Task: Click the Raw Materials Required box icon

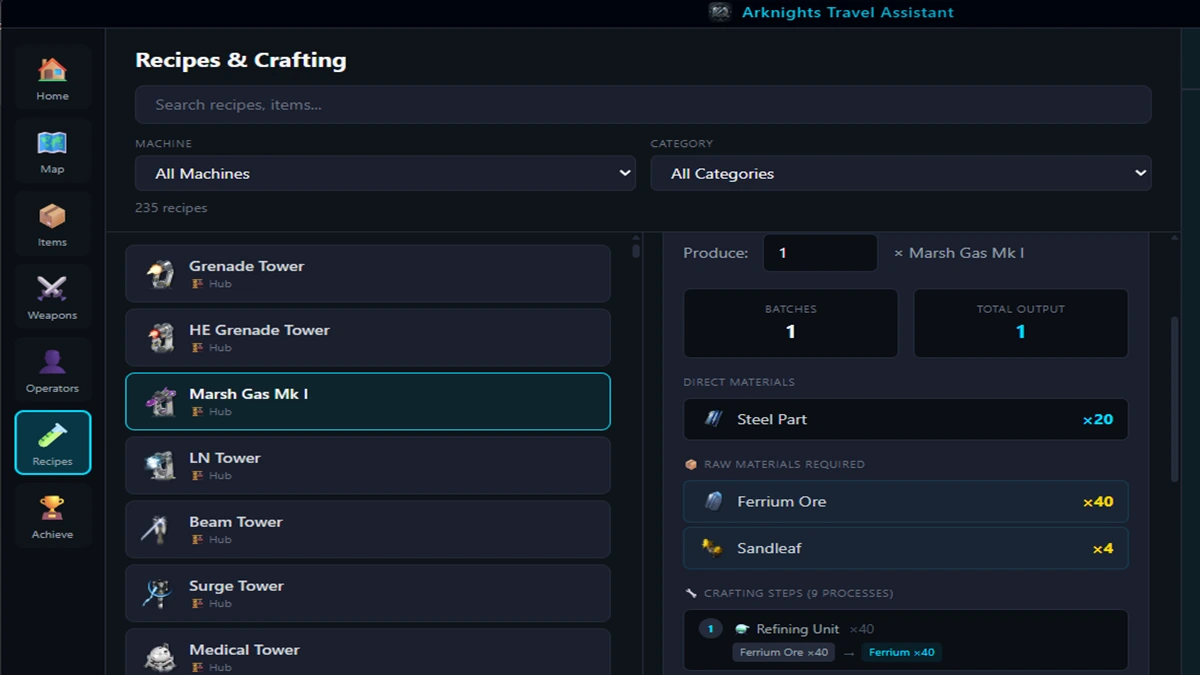Action: [x=691, y=464]
